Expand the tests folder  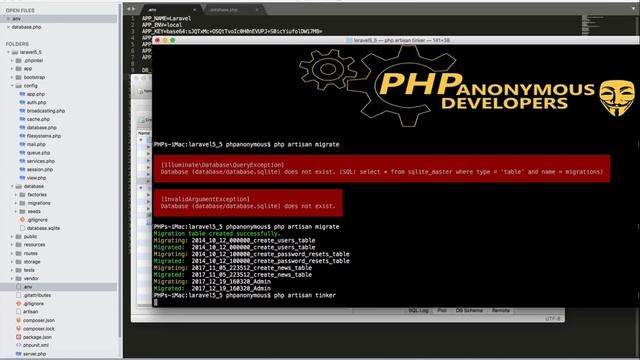(12, 270)
